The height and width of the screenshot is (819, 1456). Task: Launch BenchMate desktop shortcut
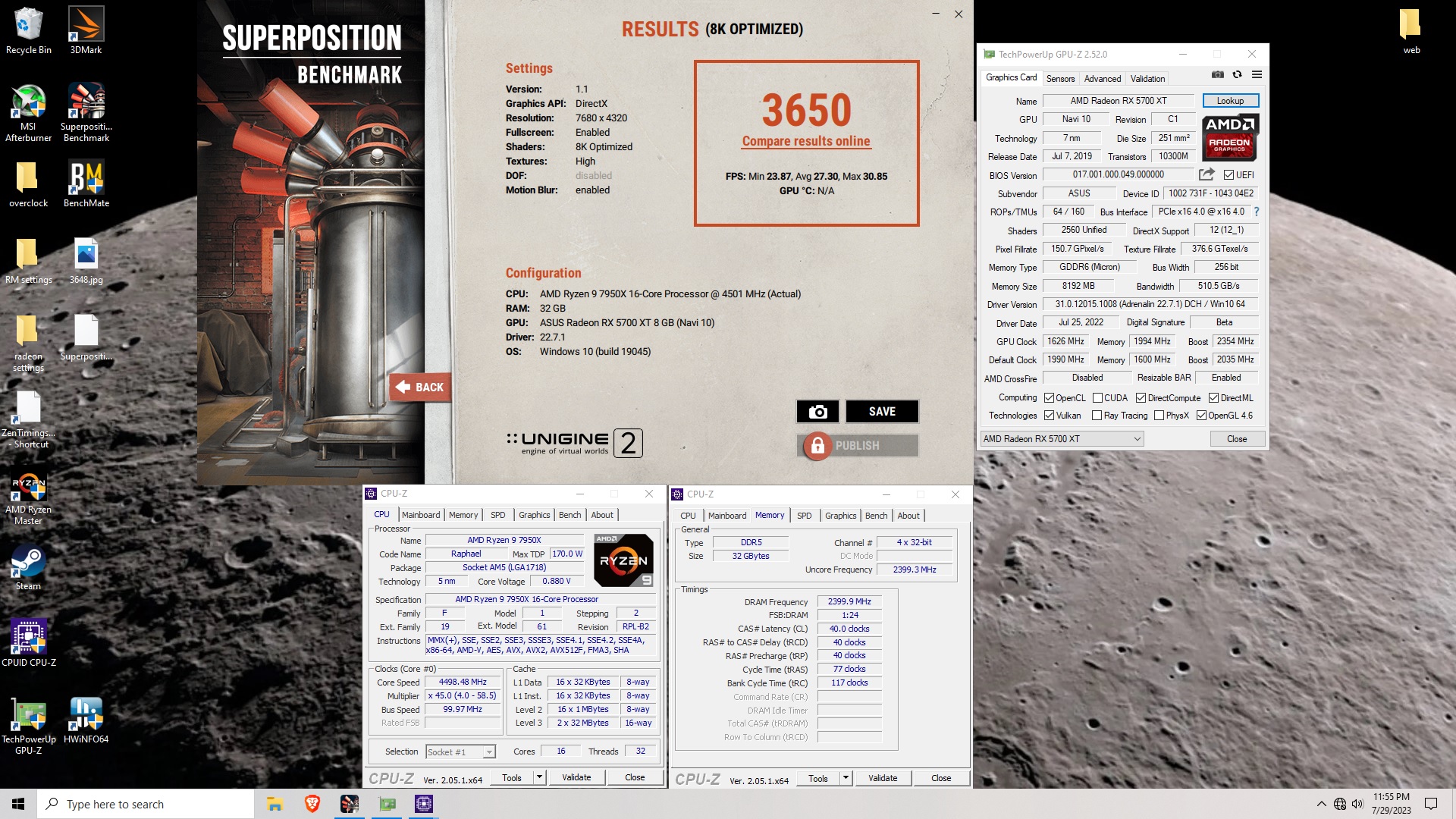[86, 184]
